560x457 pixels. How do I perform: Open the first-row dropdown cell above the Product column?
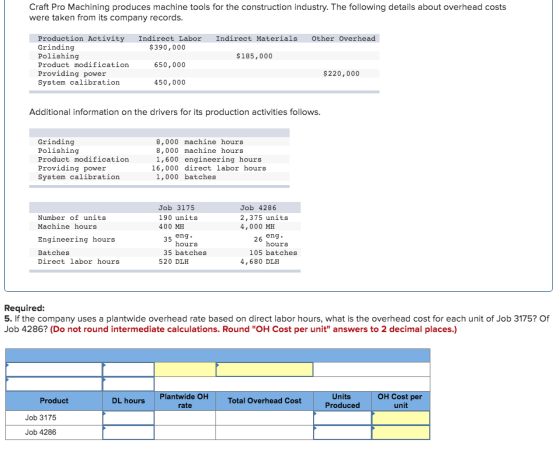(54, 370)
